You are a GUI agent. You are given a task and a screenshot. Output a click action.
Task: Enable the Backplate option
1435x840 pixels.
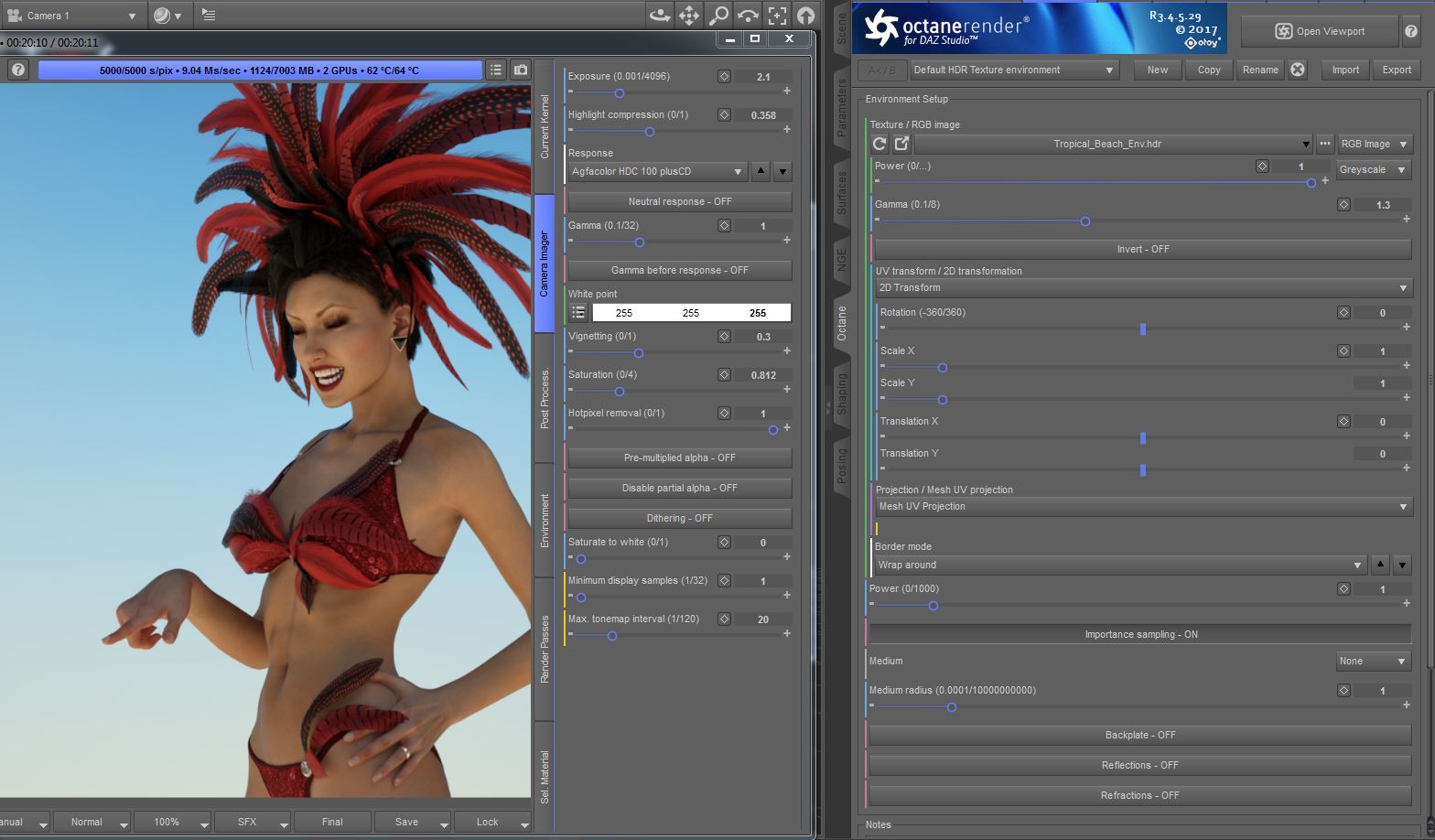coord(1140,735)
